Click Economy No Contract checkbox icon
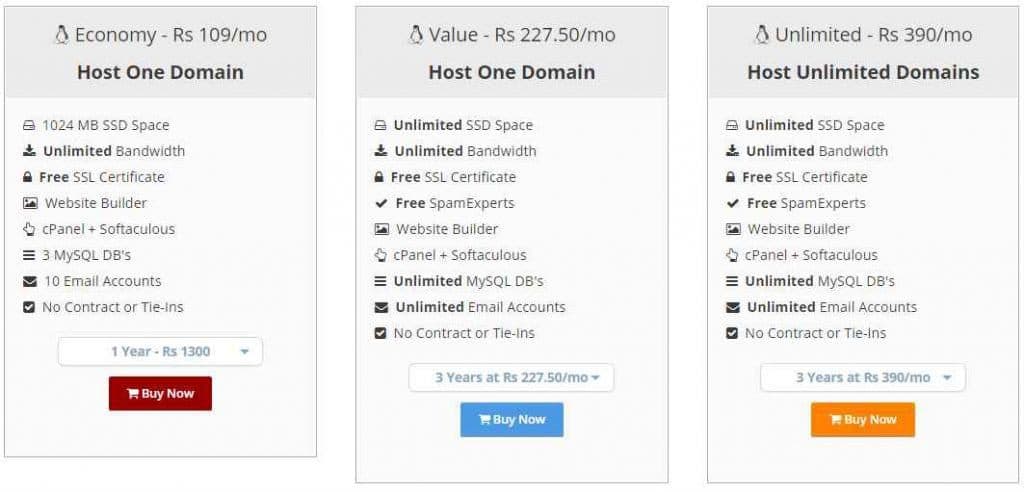 [29, 307]
